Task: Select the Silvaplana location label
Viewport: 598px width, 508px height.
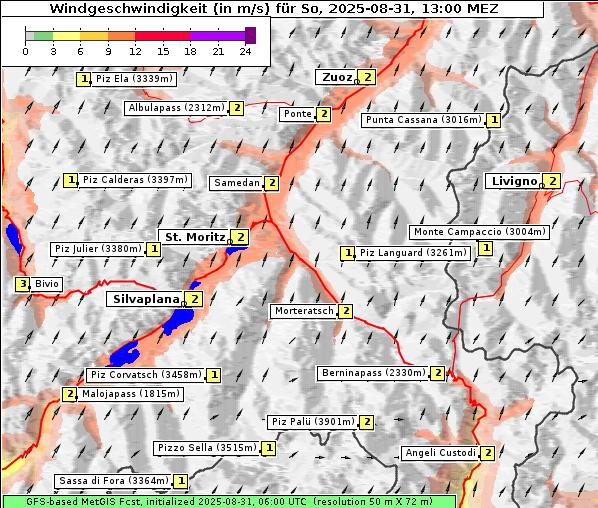Action: (146, 299)
